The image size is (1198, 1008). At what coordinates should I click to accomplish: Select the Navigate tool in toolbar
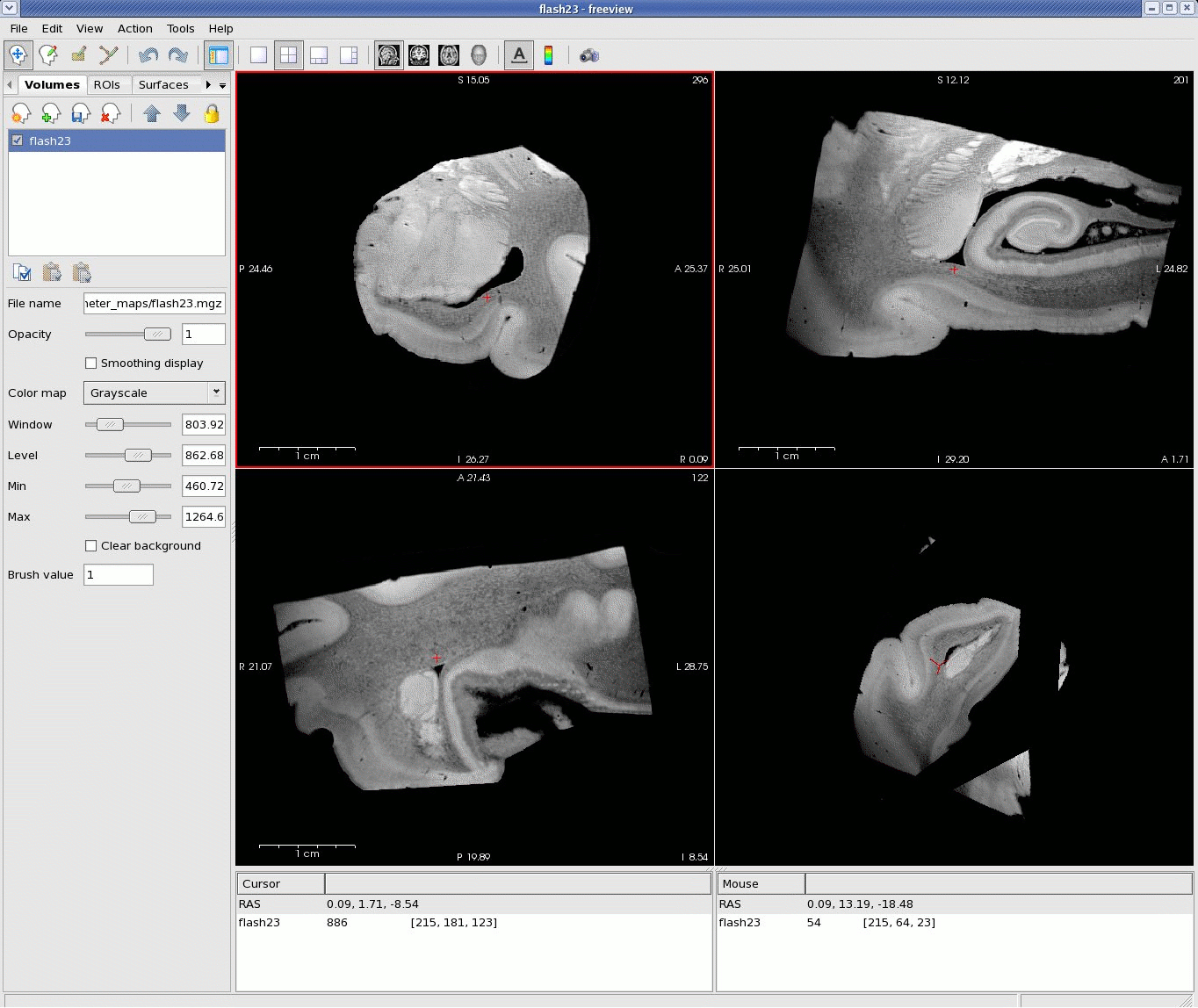18,55
